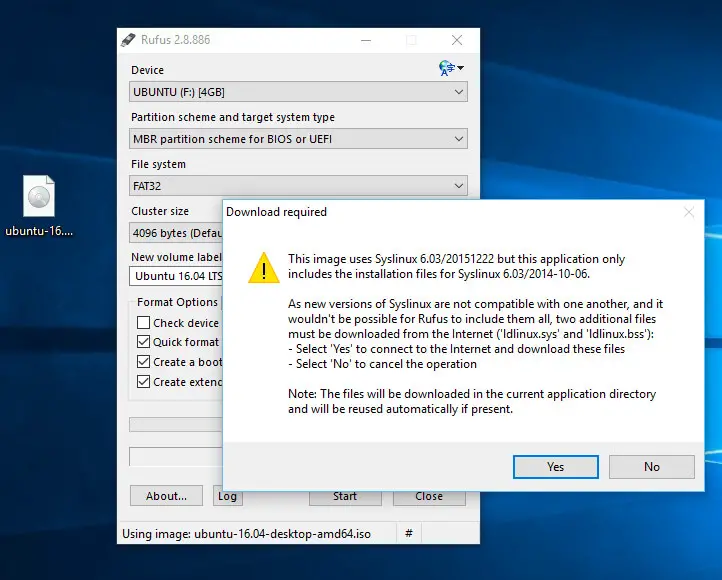Click the 'Device' label in Rufus
This screenshot has width=722, height=580.
click(x=147, y=70)
